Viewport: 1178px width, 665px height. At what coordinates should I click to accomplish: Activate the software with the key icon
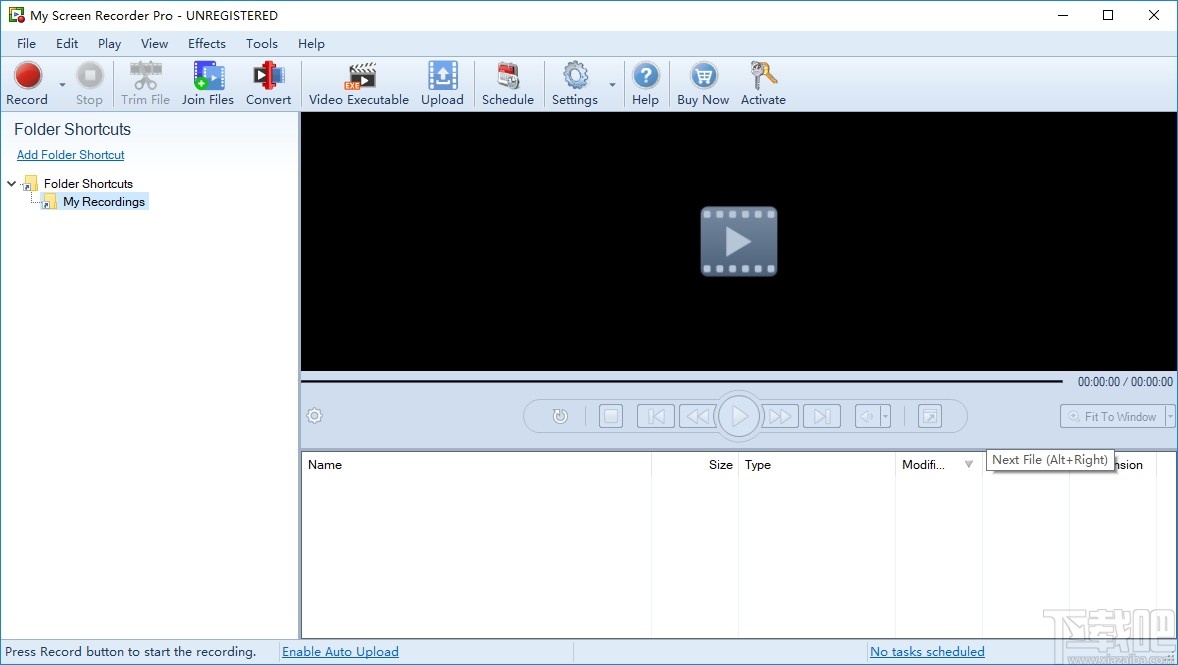[x=763, y=82]
